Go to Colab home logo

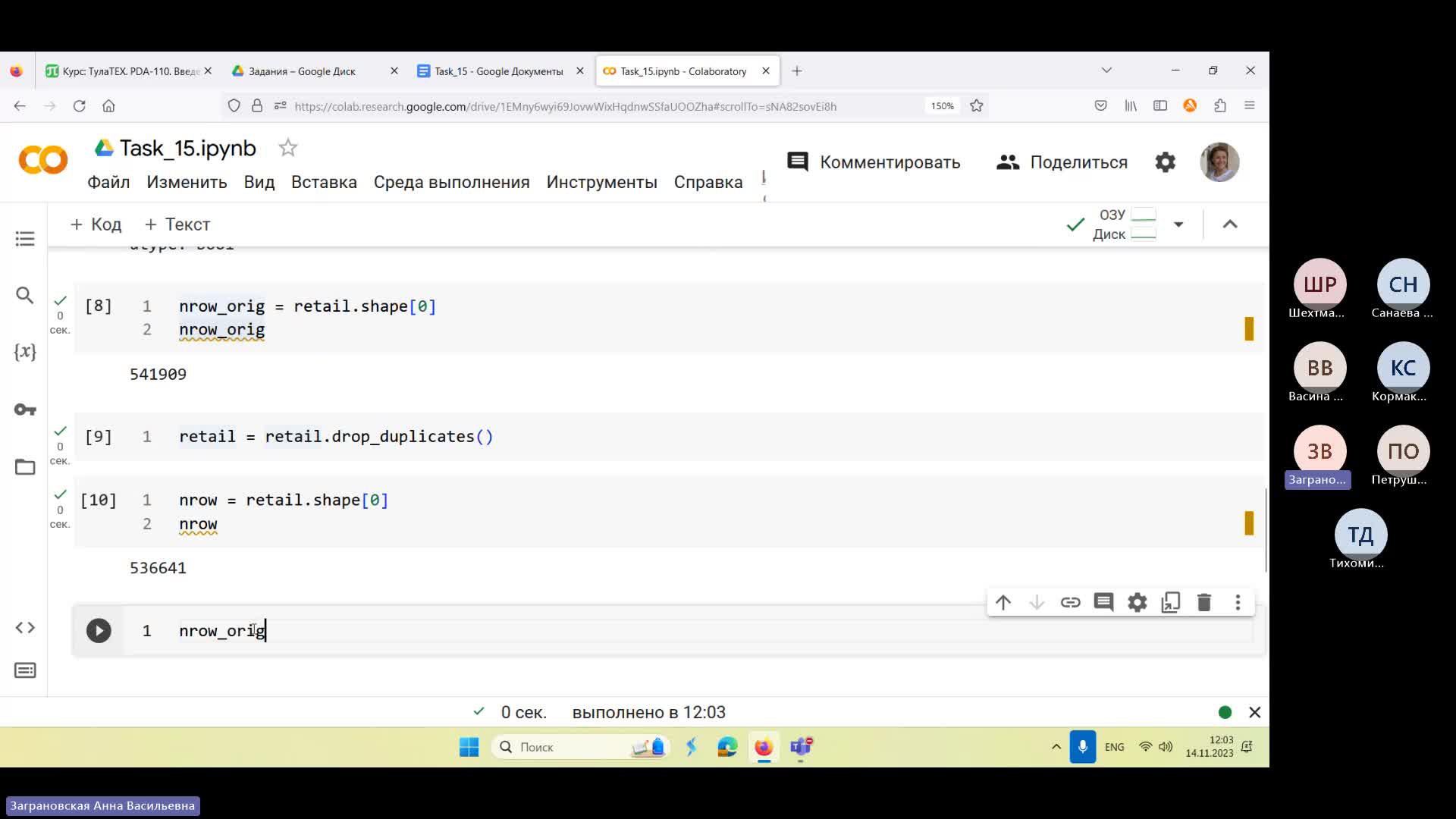tap(43, 161)
